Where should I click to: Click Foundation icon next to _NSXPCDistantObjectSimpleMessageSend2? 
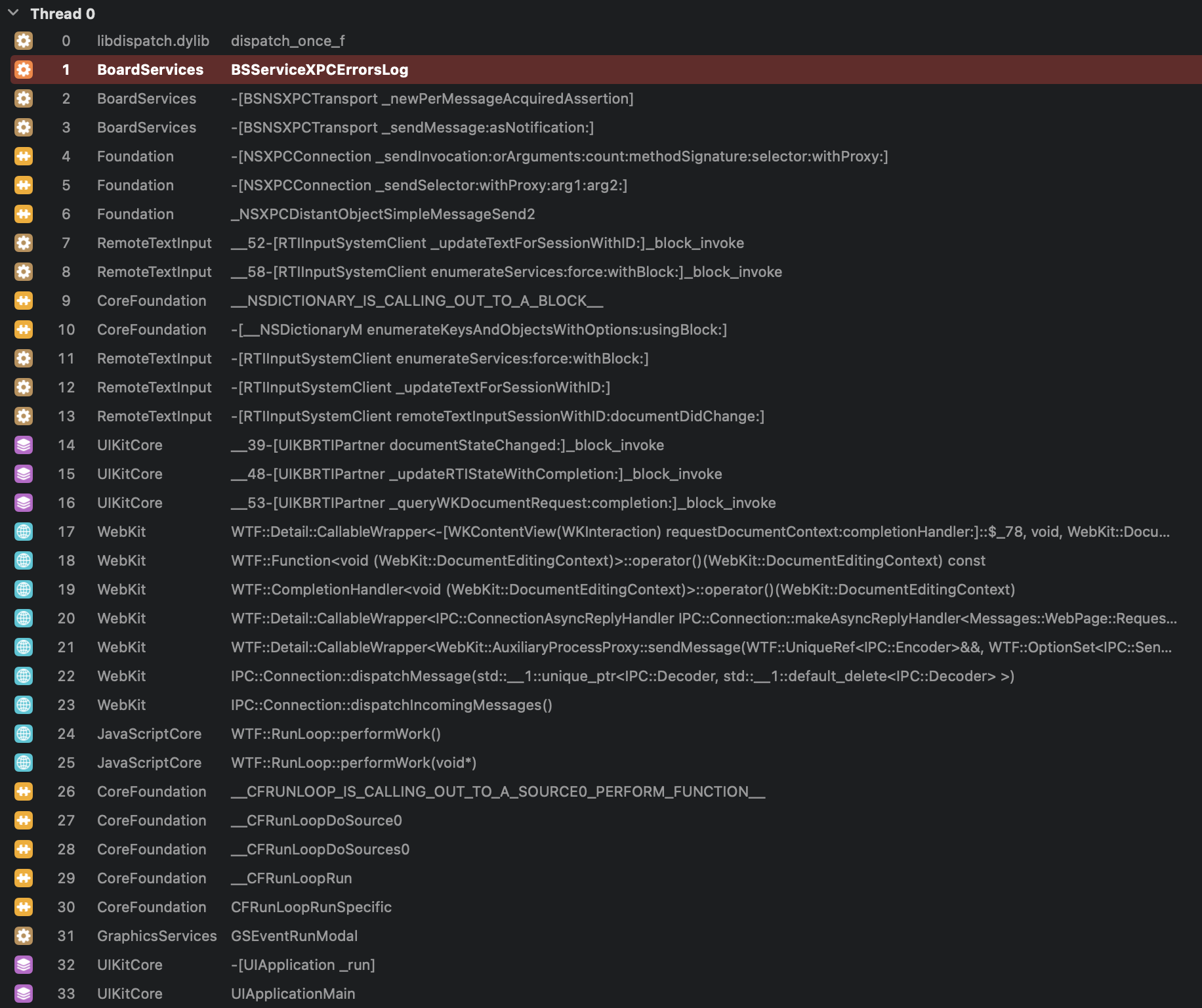24,214
